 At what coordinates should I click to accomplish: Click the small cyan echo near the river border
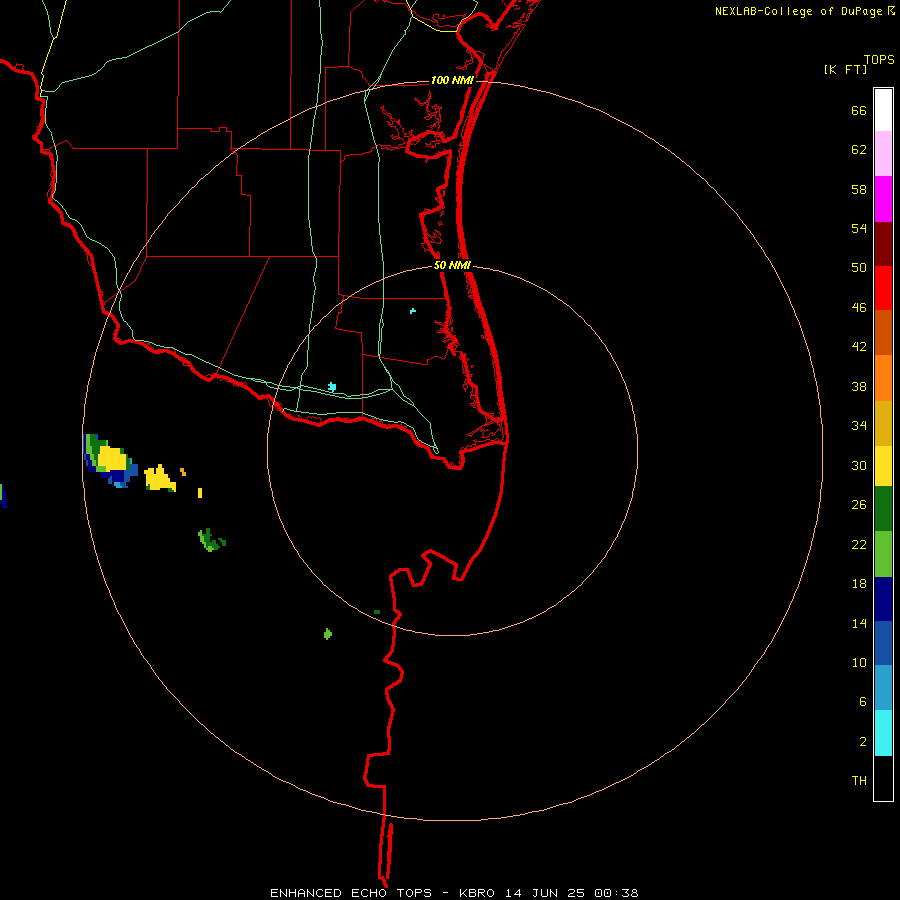(x=332, y=387)
